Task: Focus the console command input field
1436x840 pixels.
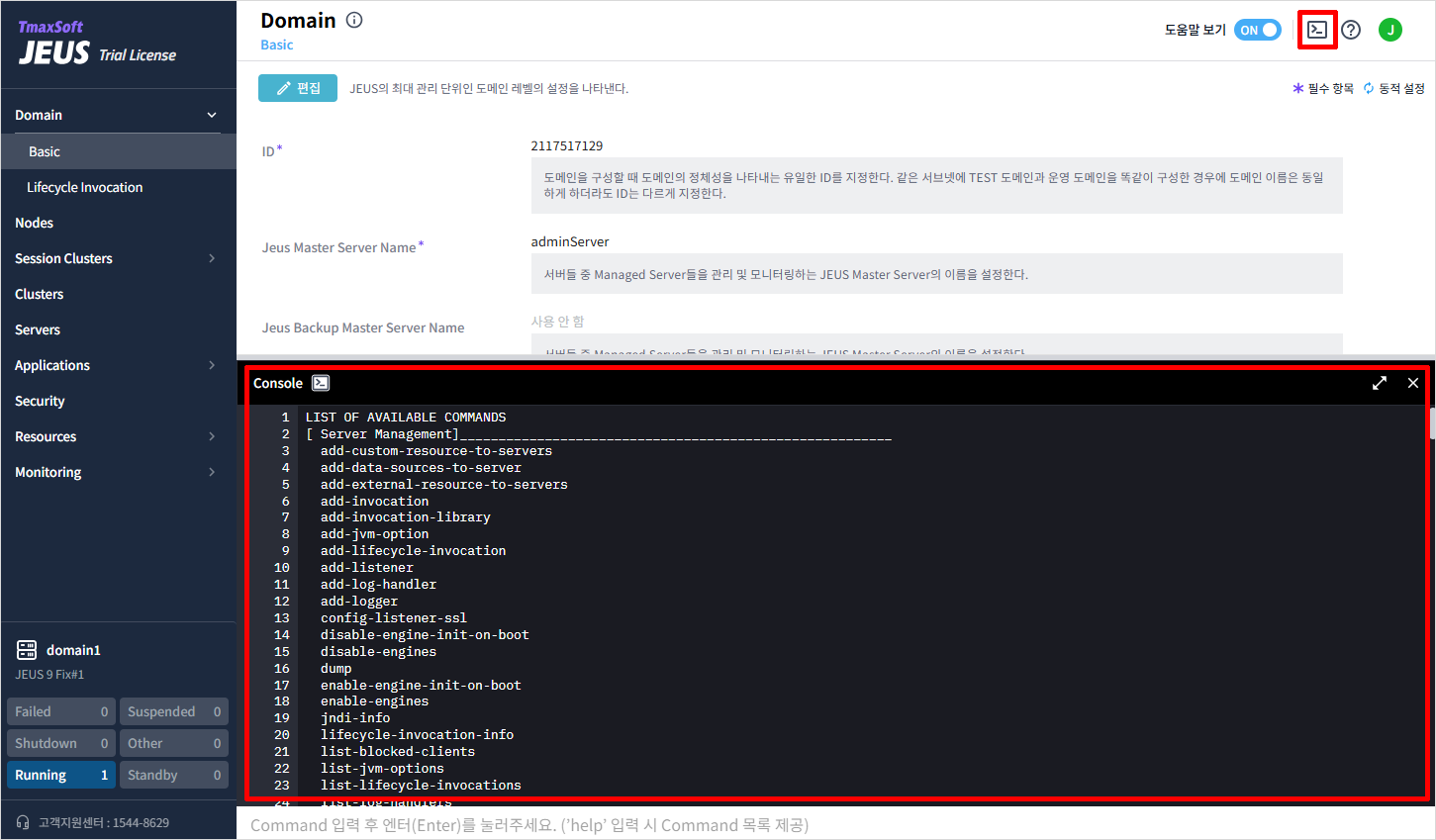Action: [836, 825]
